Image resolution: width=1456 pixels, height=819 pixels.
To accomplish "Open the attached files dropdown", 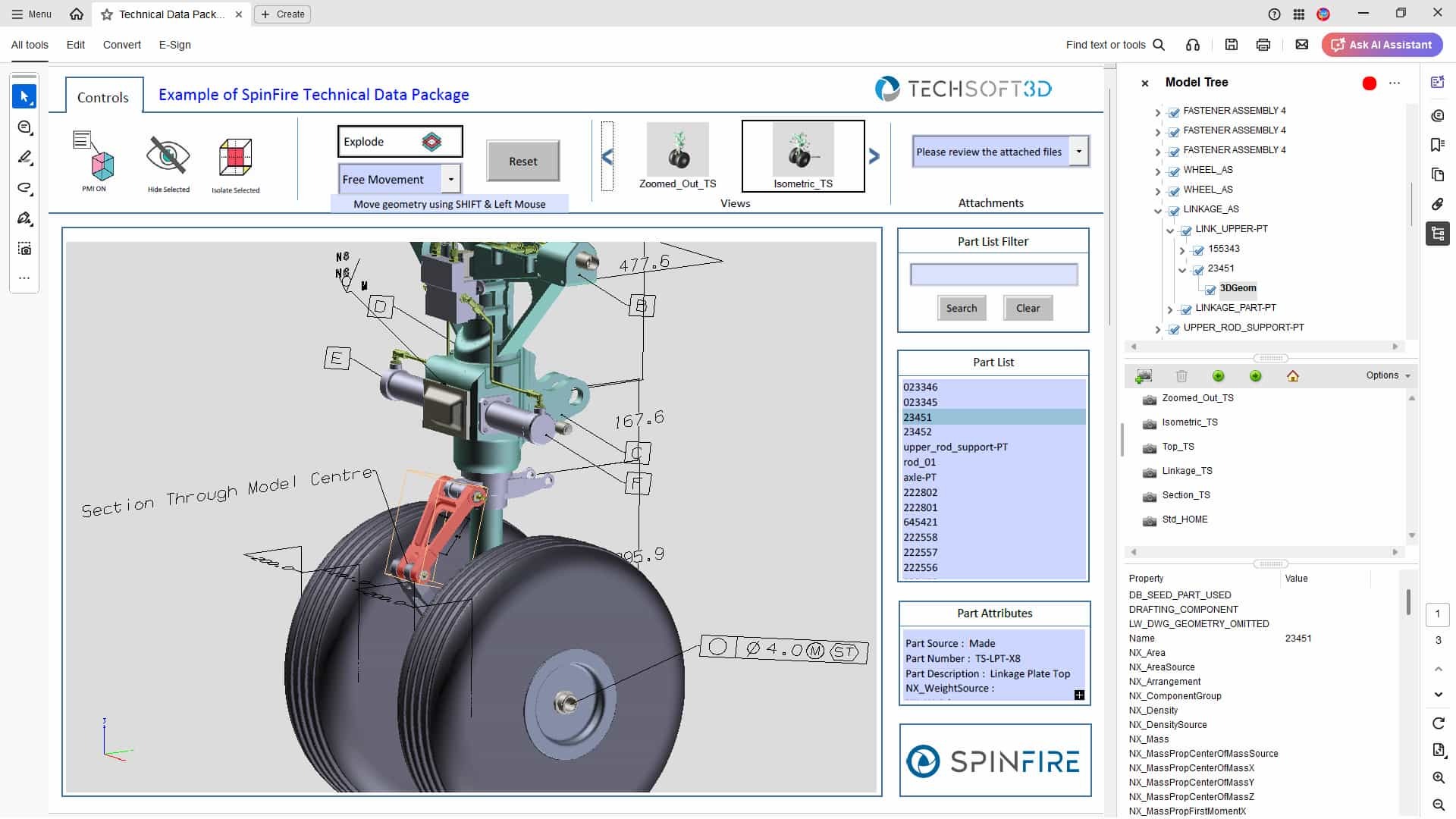I will coord(1078,152).
